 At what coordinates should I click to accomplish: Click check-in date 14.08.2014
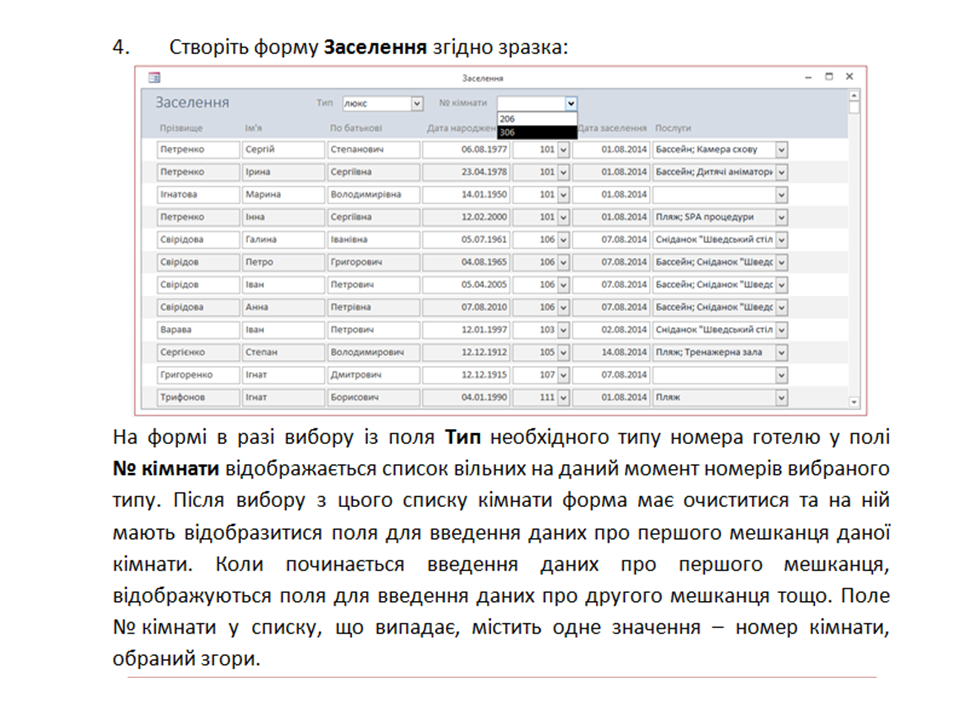click(x=611, y=353)
